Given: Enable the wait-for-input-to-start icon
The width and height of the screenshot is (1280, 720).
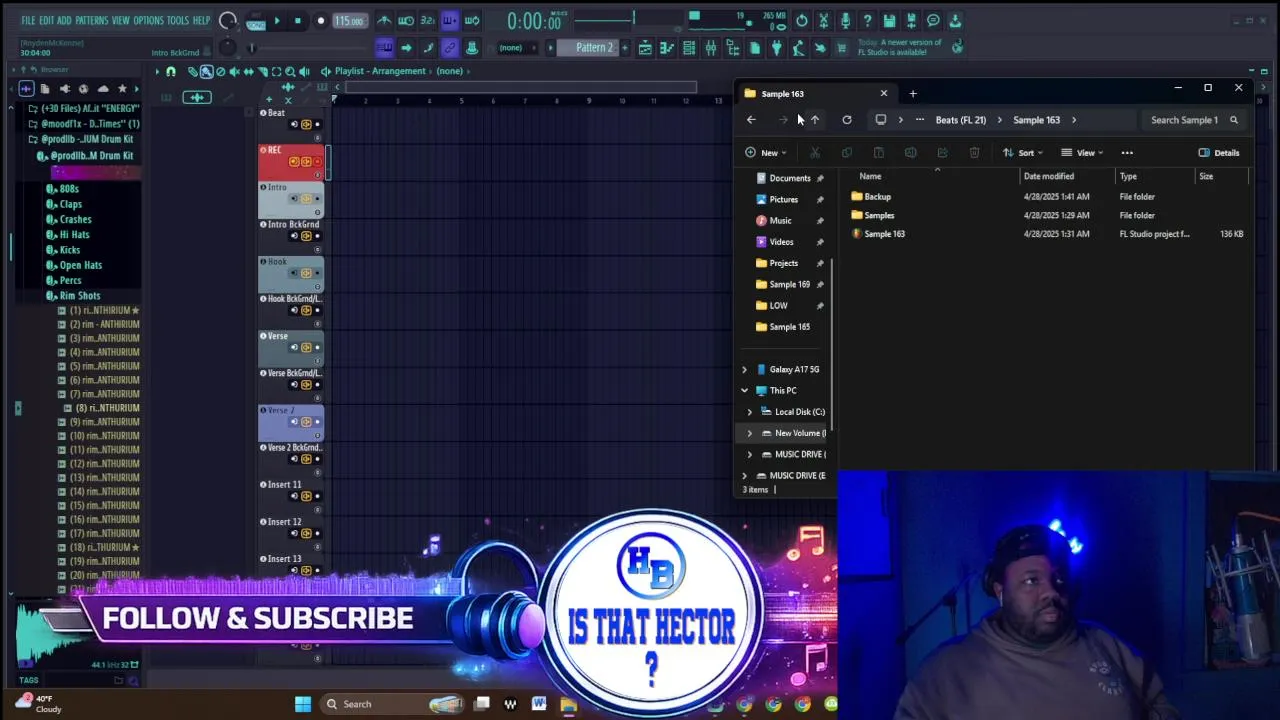Looking at the screenshot, I should [x=406, y=20].
